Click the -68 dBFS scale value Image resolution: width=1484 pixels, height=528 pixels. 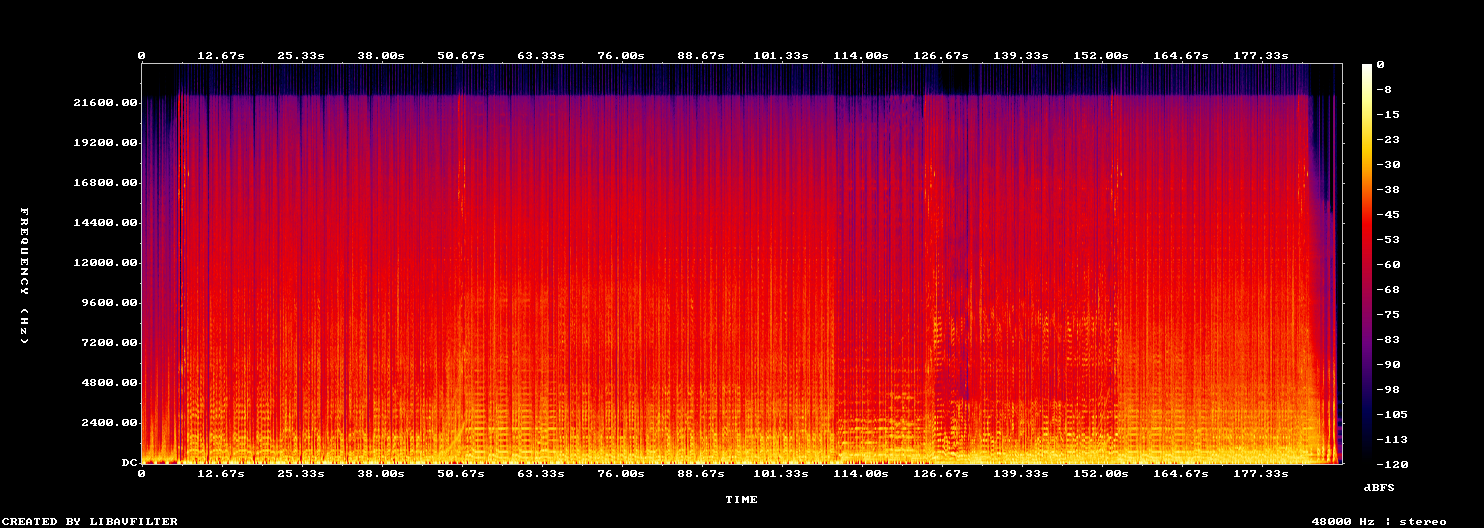click(x=1388, y=290)
